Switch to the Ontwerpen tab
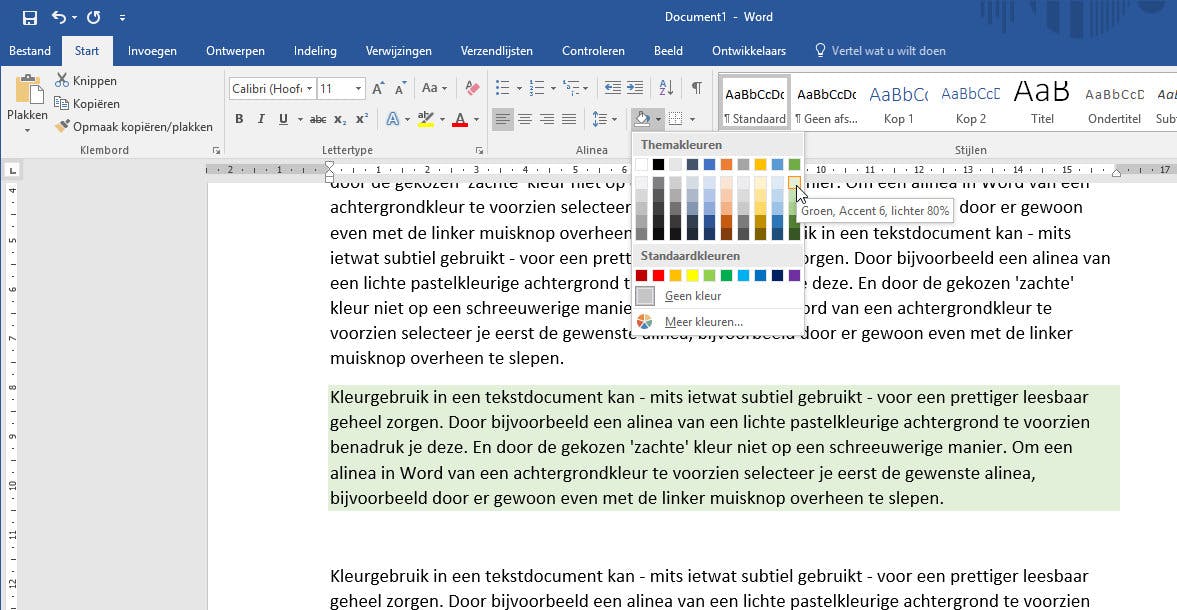Image resolution: width=1177 pixels, height=610 pixels. (235, 51)
